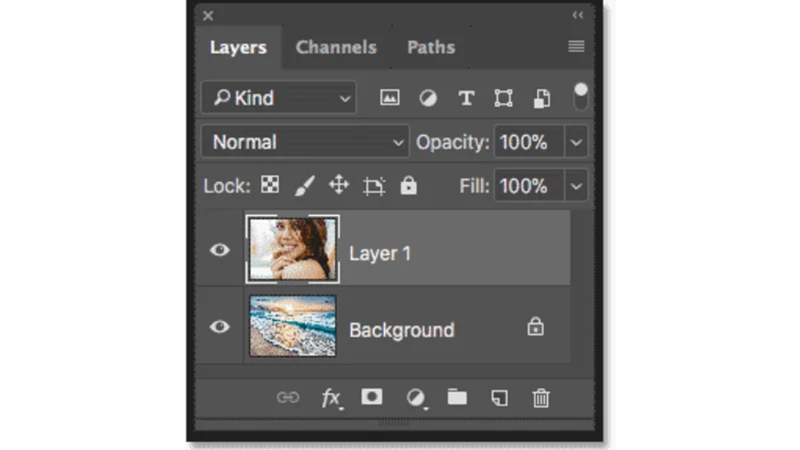Click the link layers icon

click(x=288, y=397)
